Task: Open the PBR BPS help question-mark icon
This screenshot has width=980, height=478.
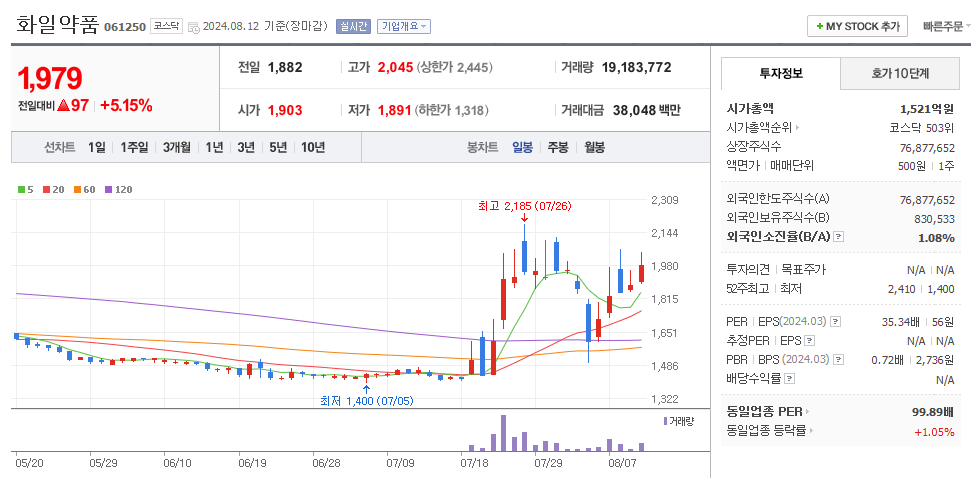Action: point(839,360)
